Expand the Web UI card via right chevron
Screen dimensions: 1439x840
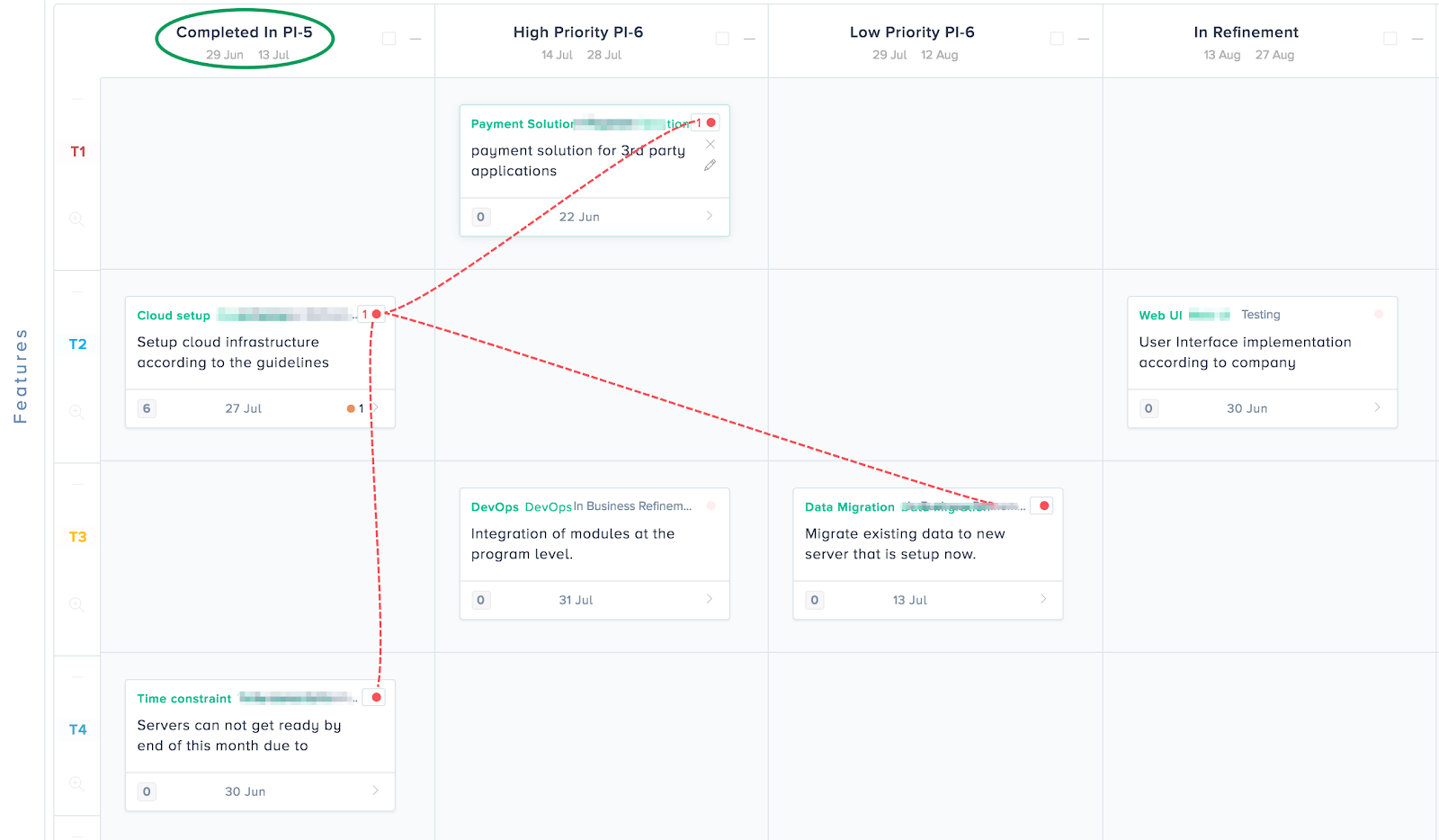point(1376,408)
